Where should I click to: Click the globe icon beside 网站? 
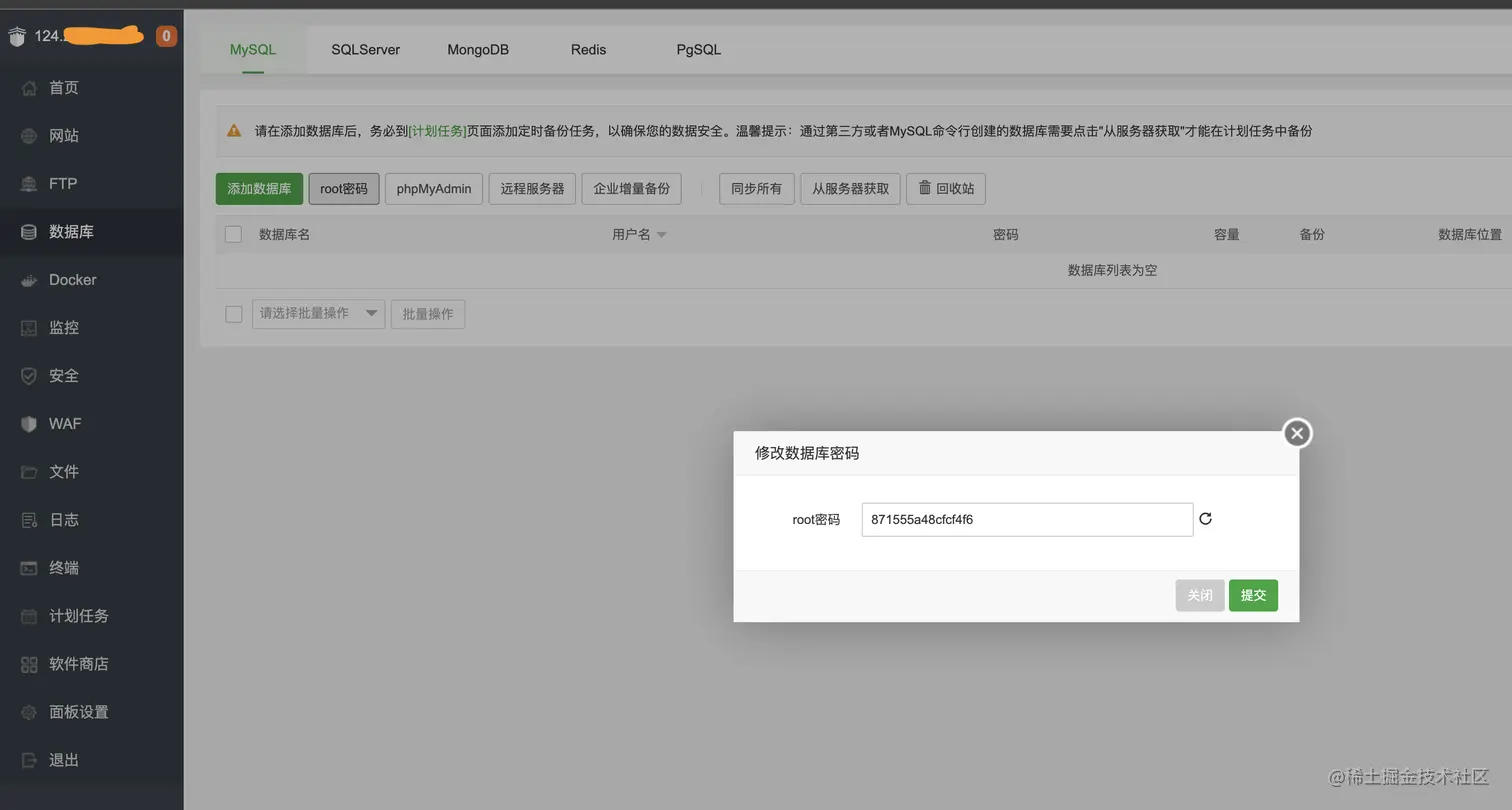click(x=29, y=136)
